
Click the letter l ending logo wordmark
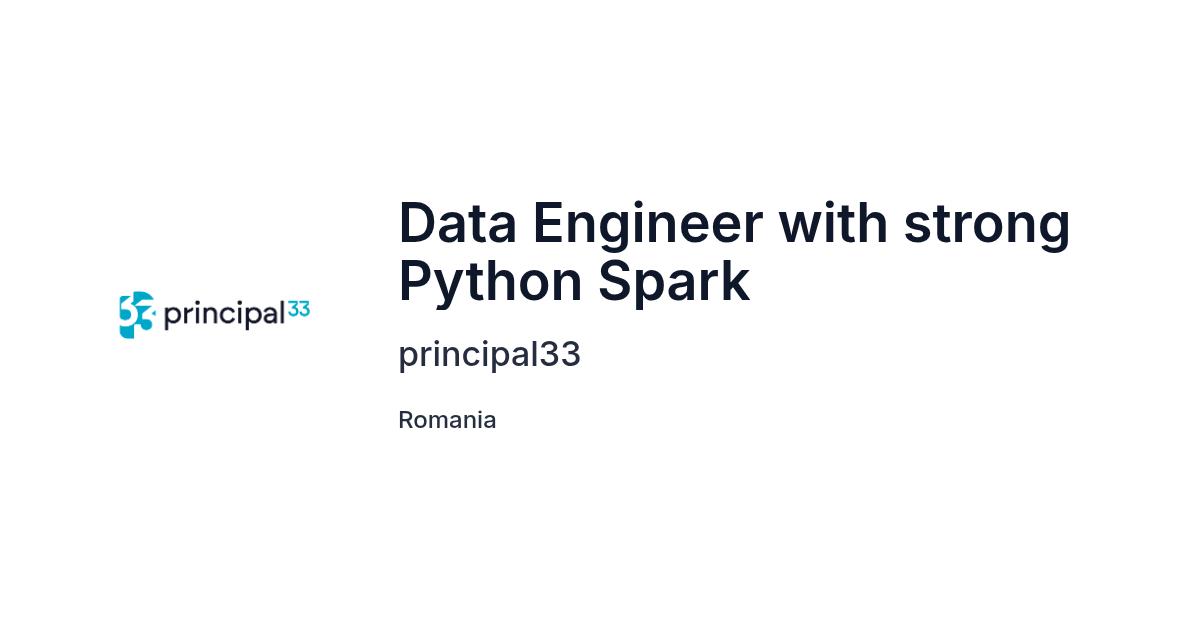tap(283, 312)
